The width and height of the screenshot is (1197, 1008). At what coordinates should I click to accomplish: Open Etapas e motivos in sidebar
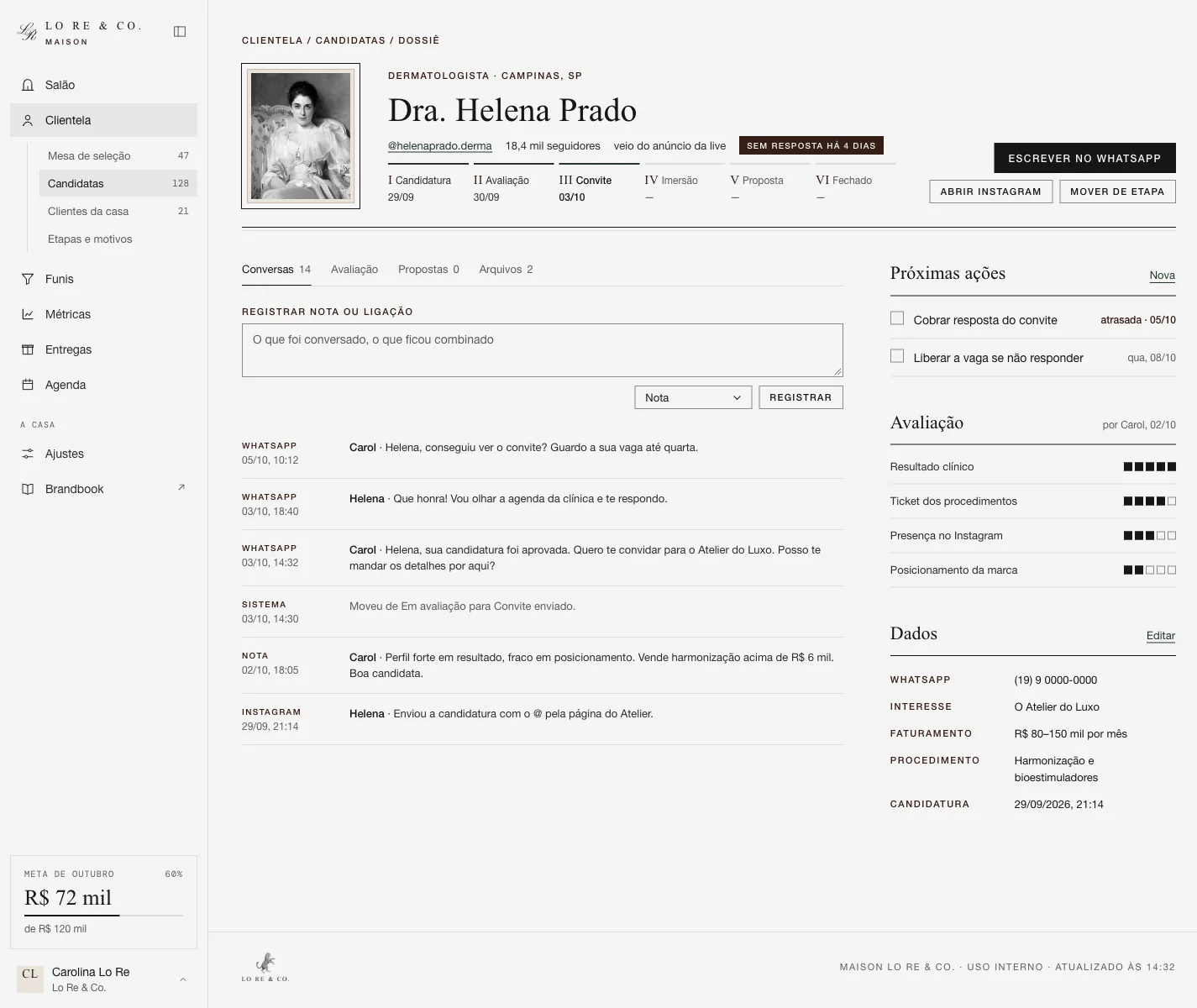[118, 239]
